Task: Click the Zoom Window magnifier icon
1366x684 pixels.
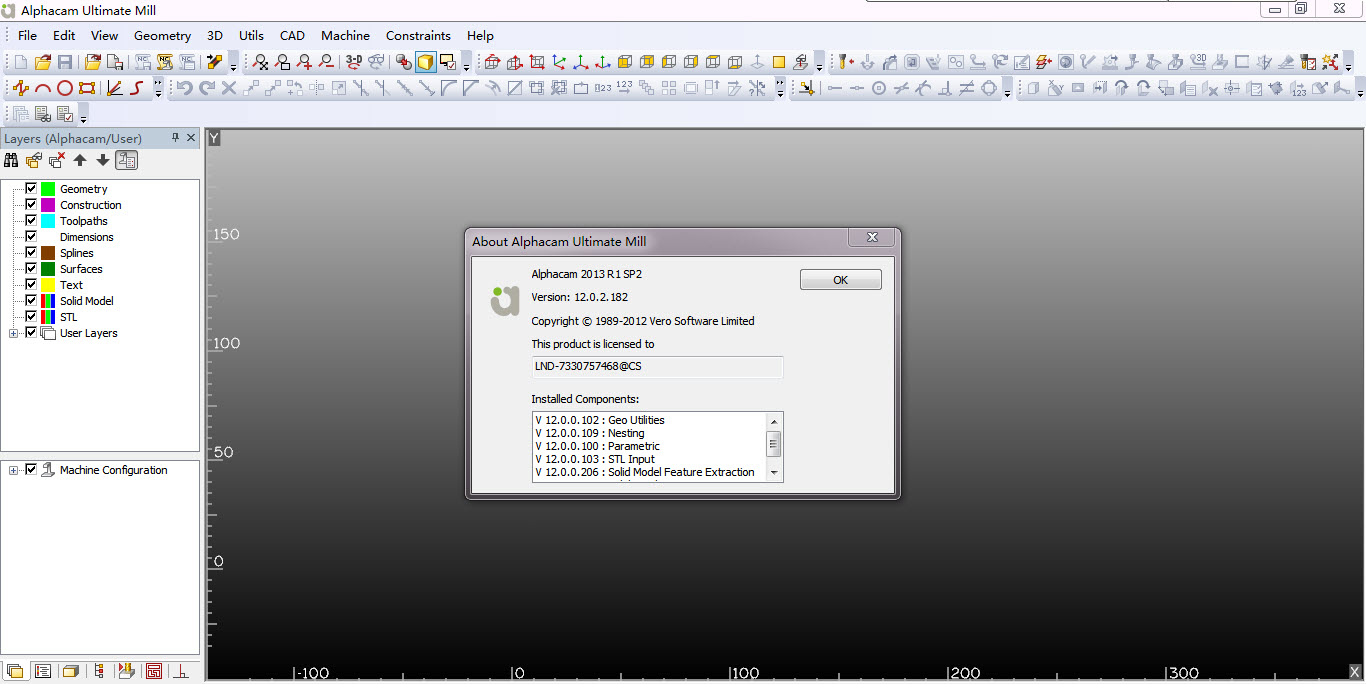Action: [x=282, y=62]
